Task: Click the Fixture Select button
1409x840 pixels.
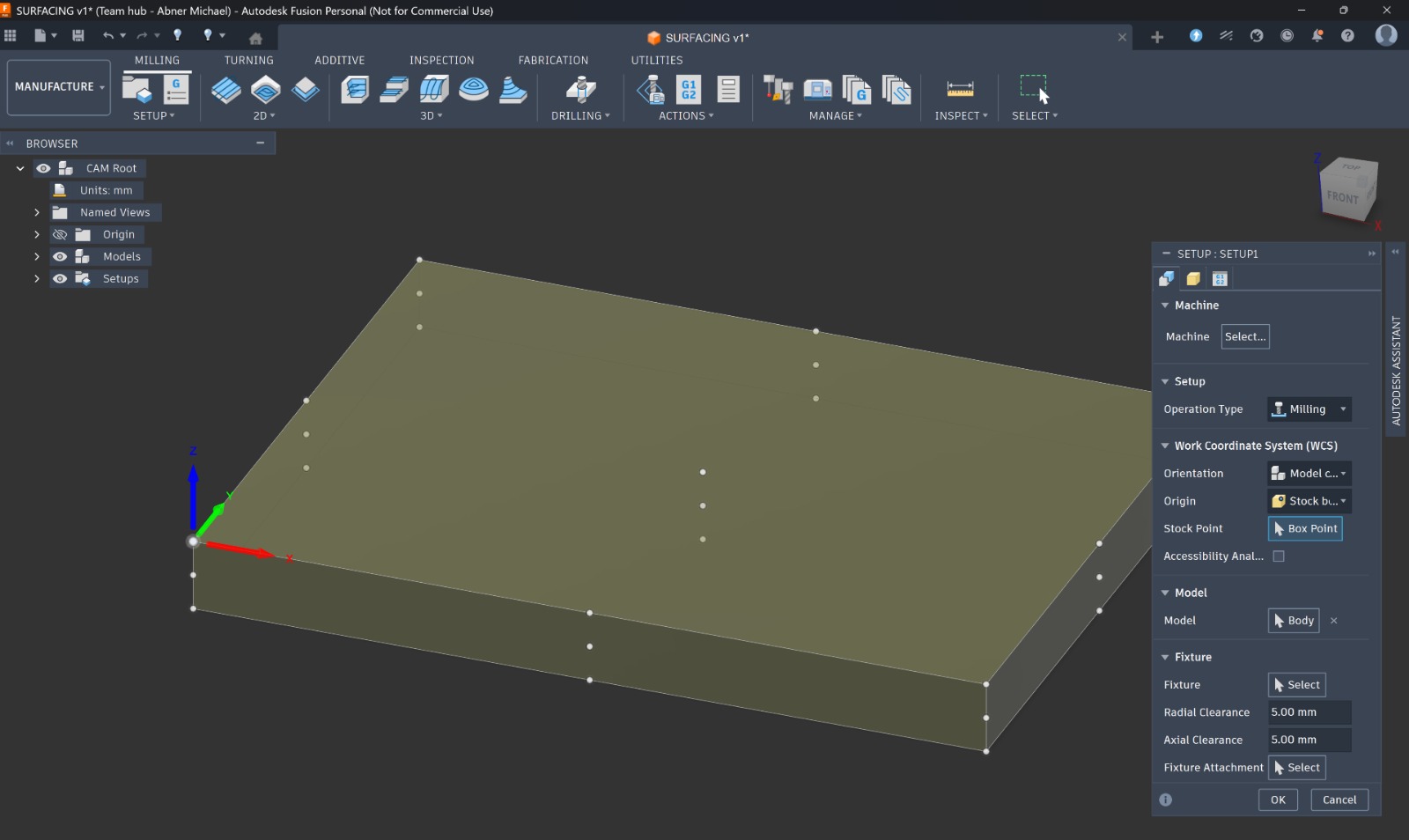Action: click(x=1297, y=685)
